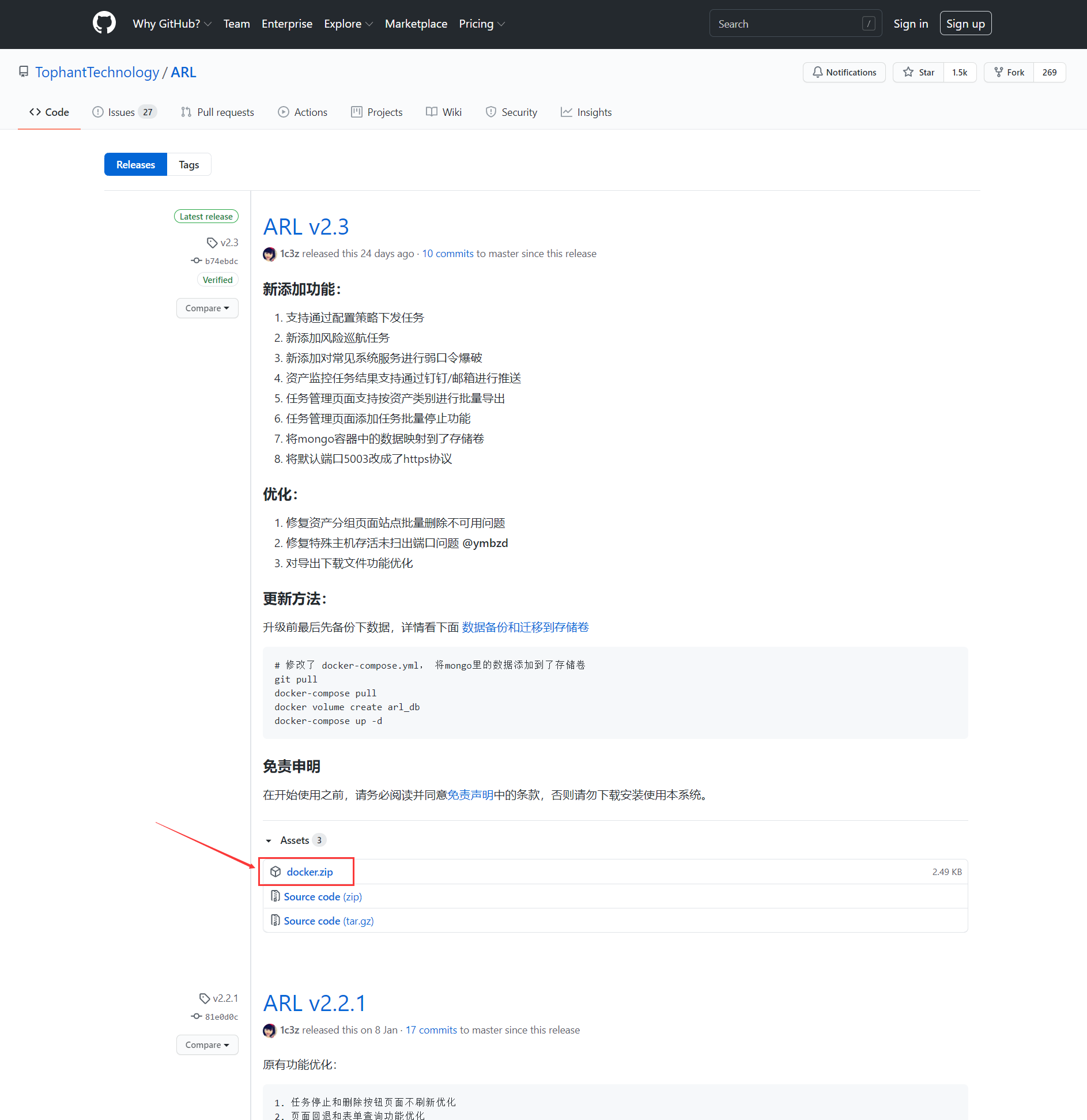The image size is (1087, 1120).
Task: Click the GitHub home logo
Action: [104, 23]
